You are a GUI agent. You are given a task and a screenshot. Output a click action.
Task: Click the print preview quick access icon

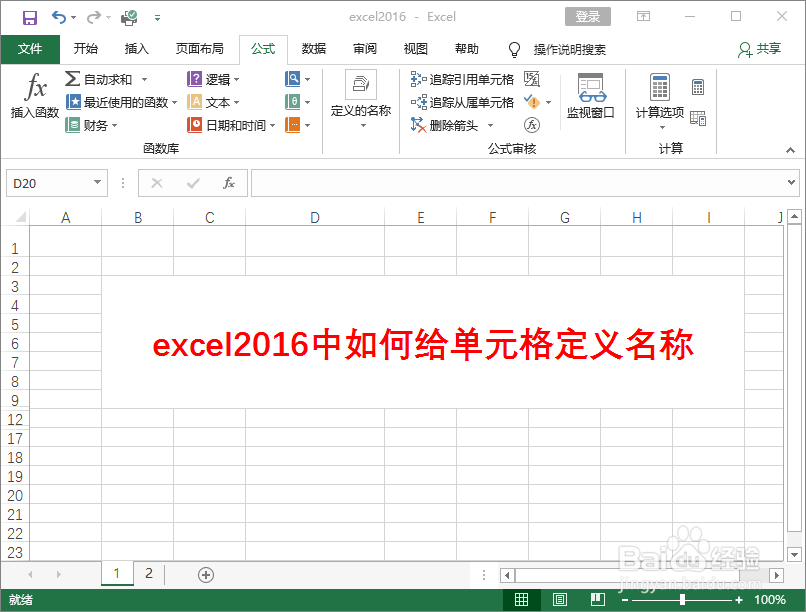click(x=129, y=18)
